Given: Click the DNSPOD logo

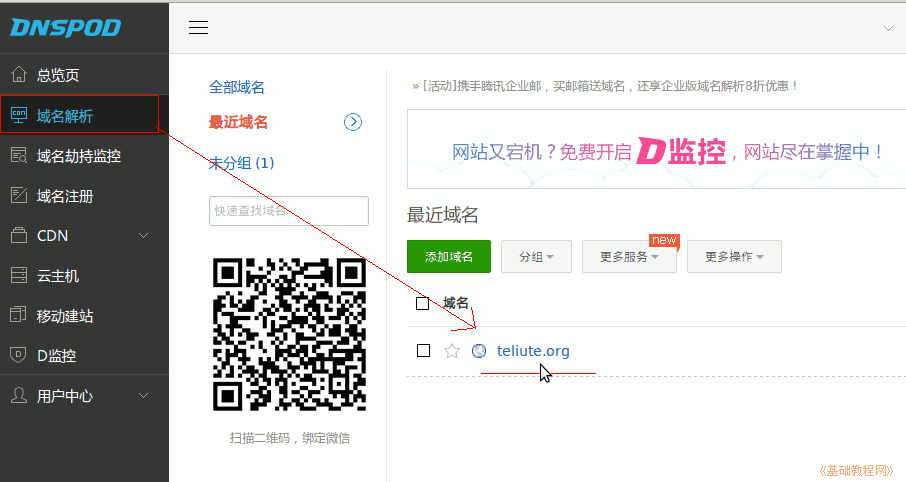Looking at the screenshot, I should pos(65,27).
